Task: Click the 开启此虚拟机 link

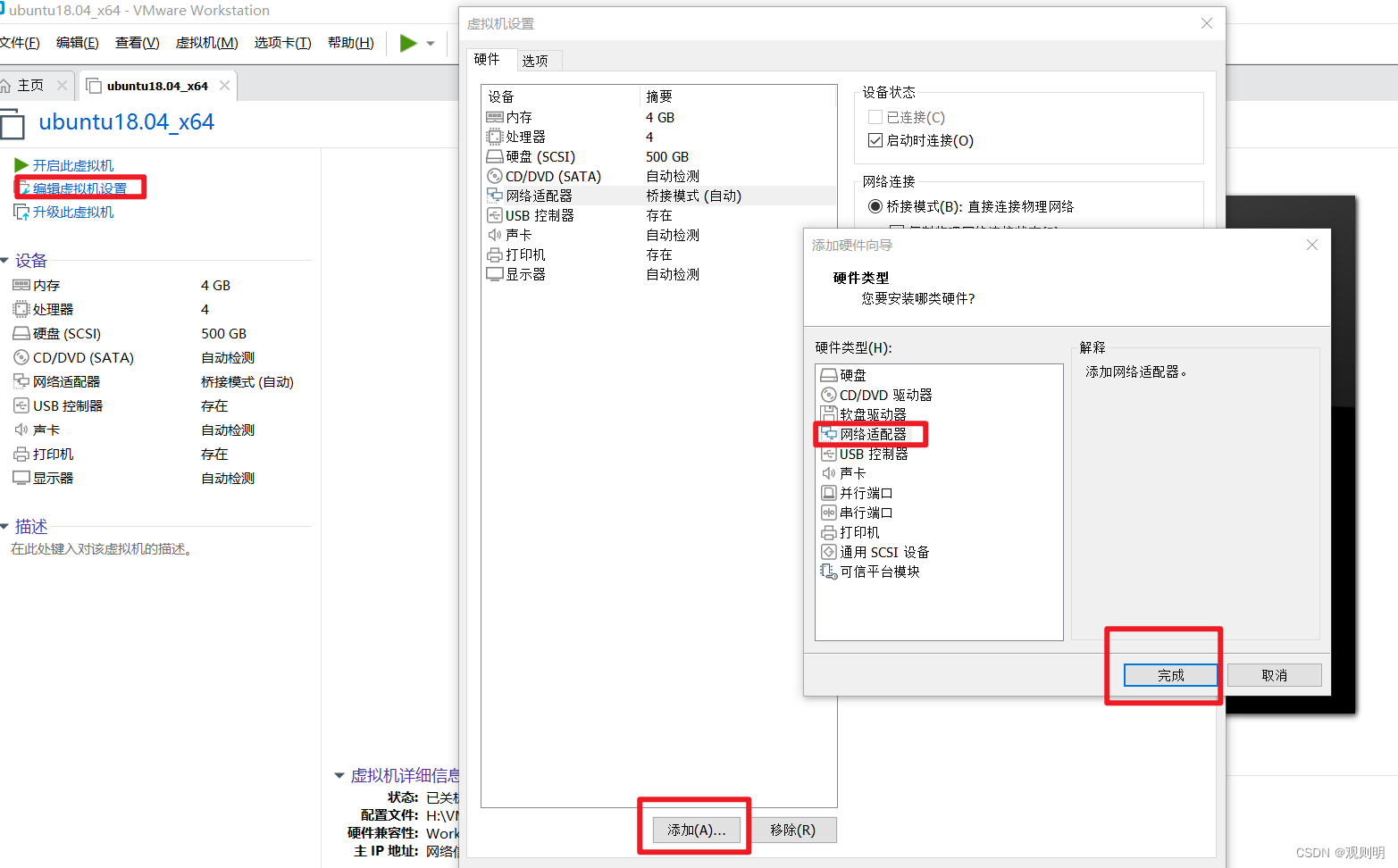Action: pos(73,165)
